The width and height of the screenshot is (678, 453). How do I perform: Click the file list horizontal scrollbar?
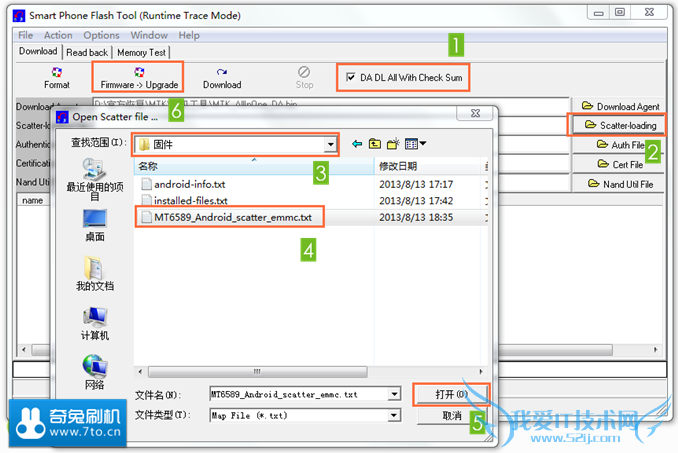[258, 372]
